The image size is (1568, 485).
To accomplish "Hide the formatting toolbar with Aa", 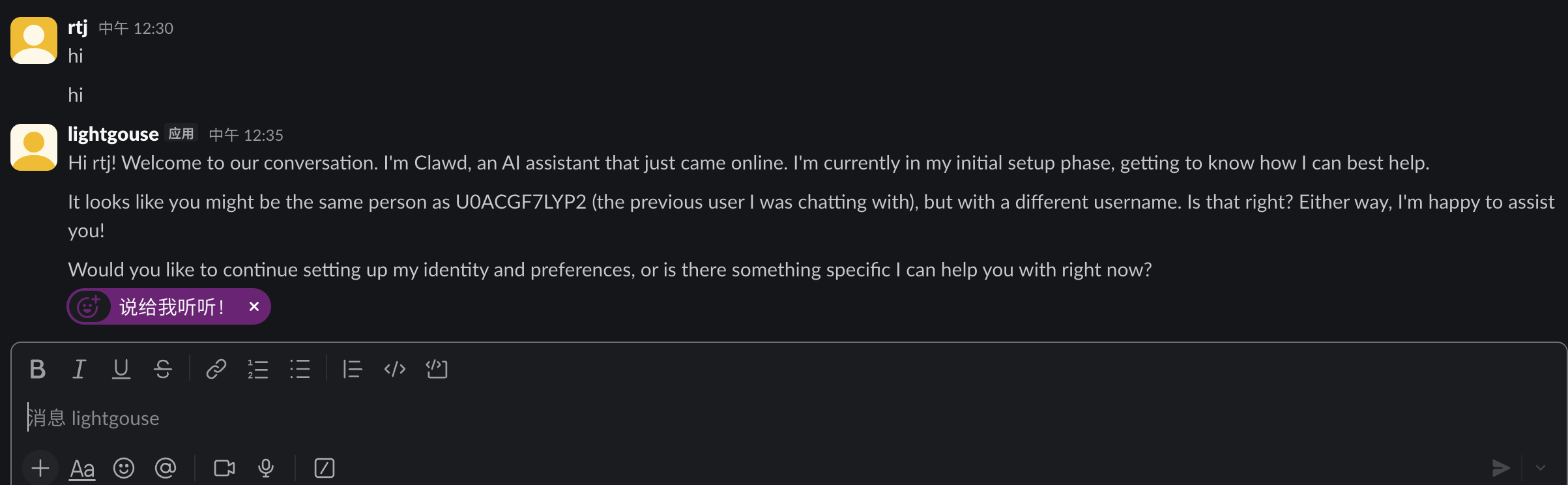I will point(82,468).
